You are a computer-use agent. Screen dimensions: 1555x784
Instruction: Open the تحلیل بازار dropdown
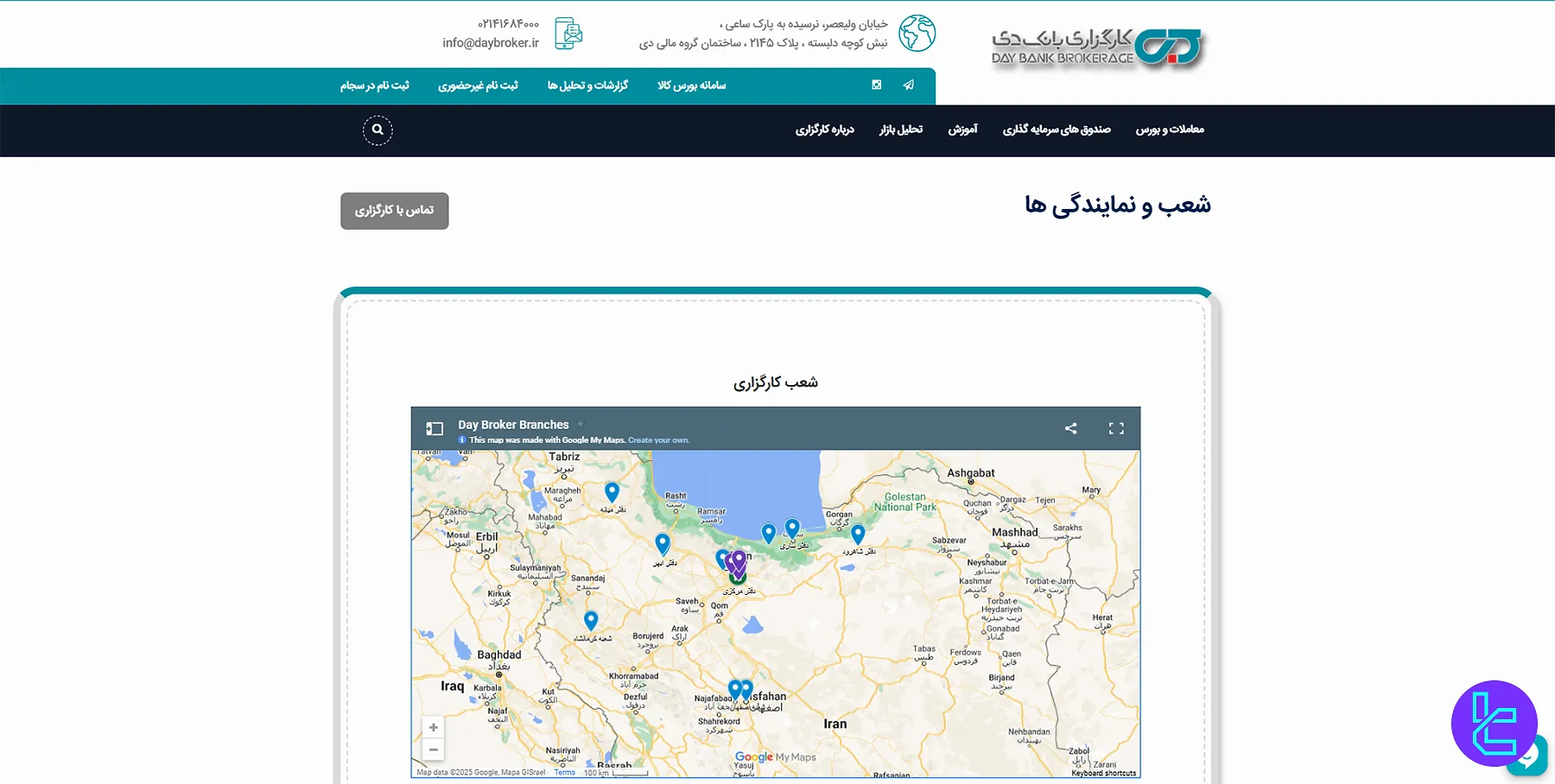tap(899, 130)
